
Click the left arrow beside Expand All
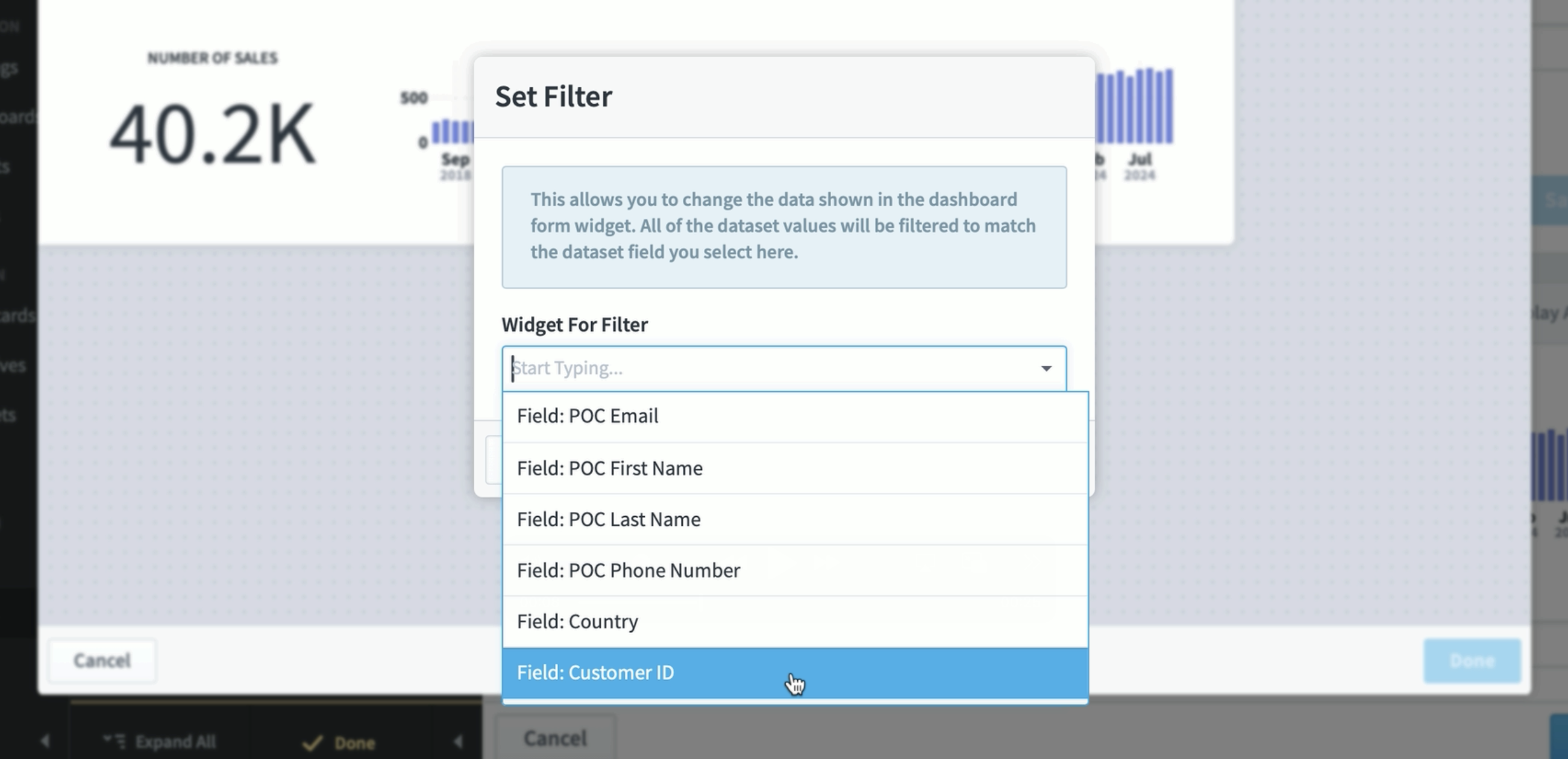coord(45,742)
